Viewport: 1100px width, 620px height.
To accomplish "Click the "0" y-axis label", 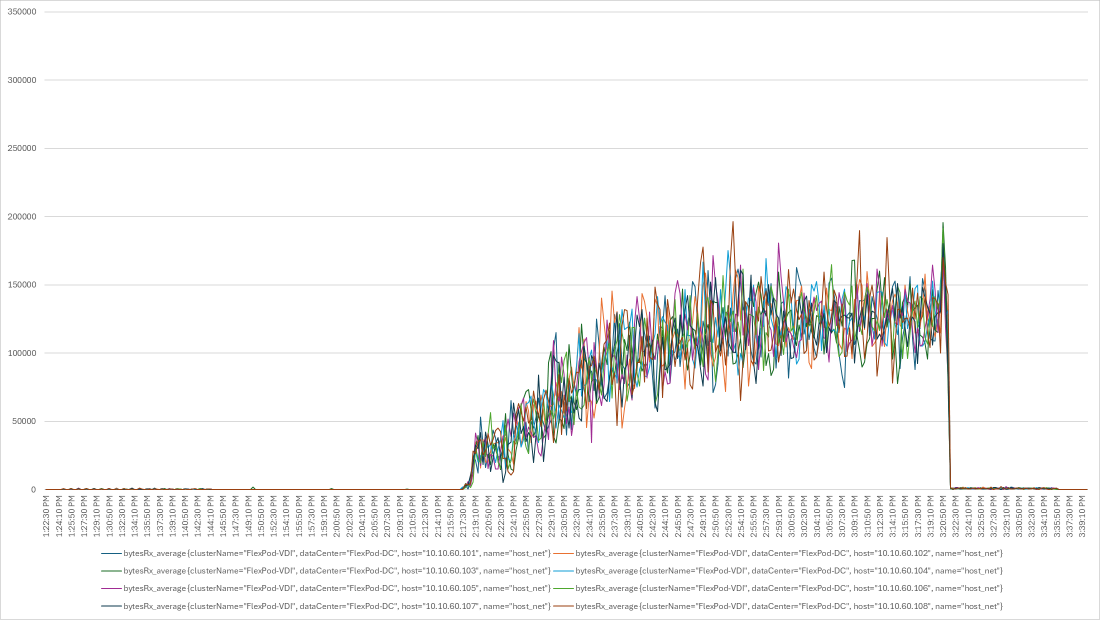I will pos(34,490).
